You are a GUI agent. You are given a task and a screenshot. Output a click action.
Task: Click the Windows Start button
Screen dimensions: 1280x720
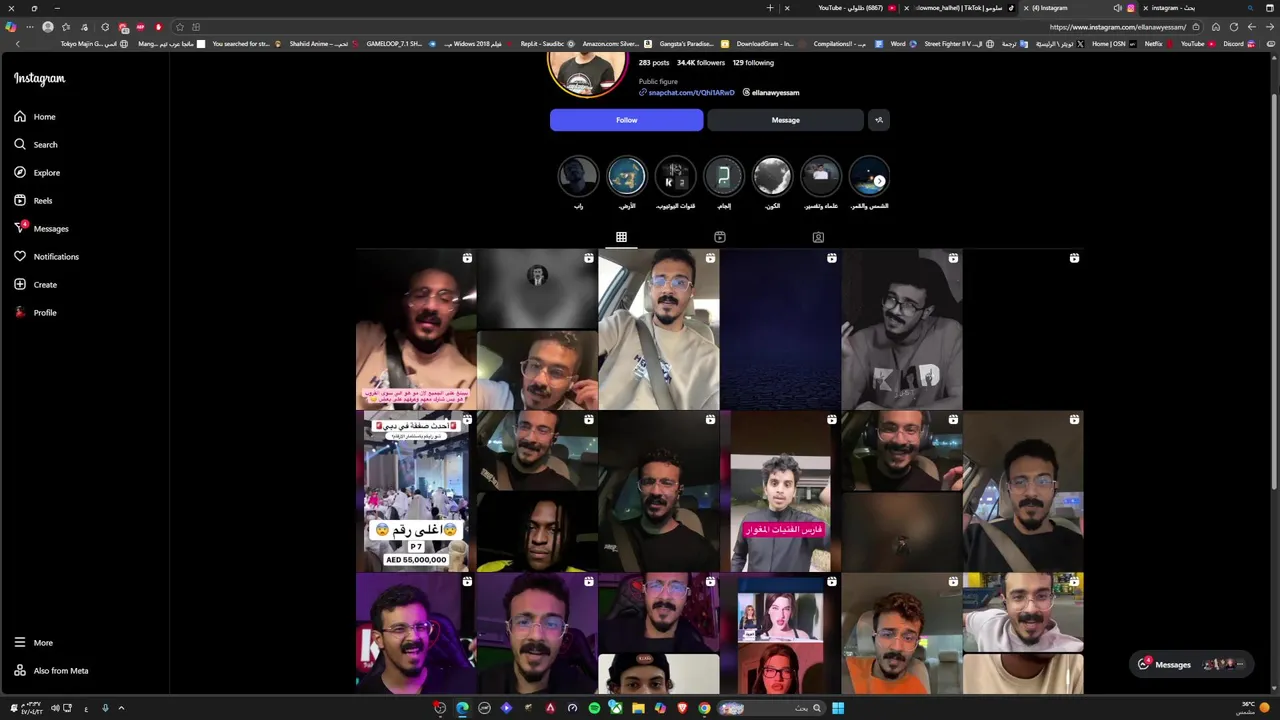coord(838,708)
